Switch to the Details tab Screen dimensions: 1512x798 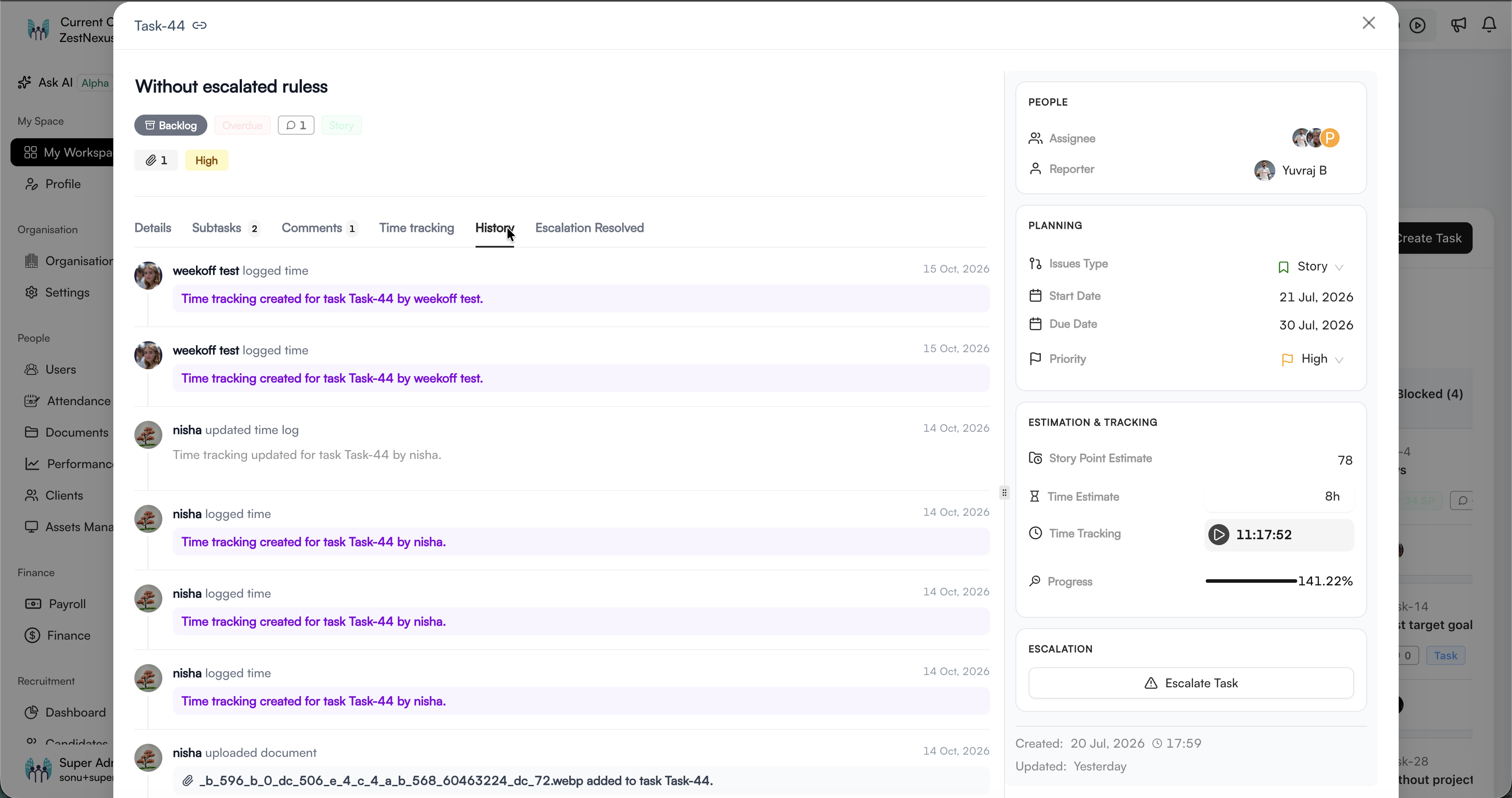tap(153, 227)
